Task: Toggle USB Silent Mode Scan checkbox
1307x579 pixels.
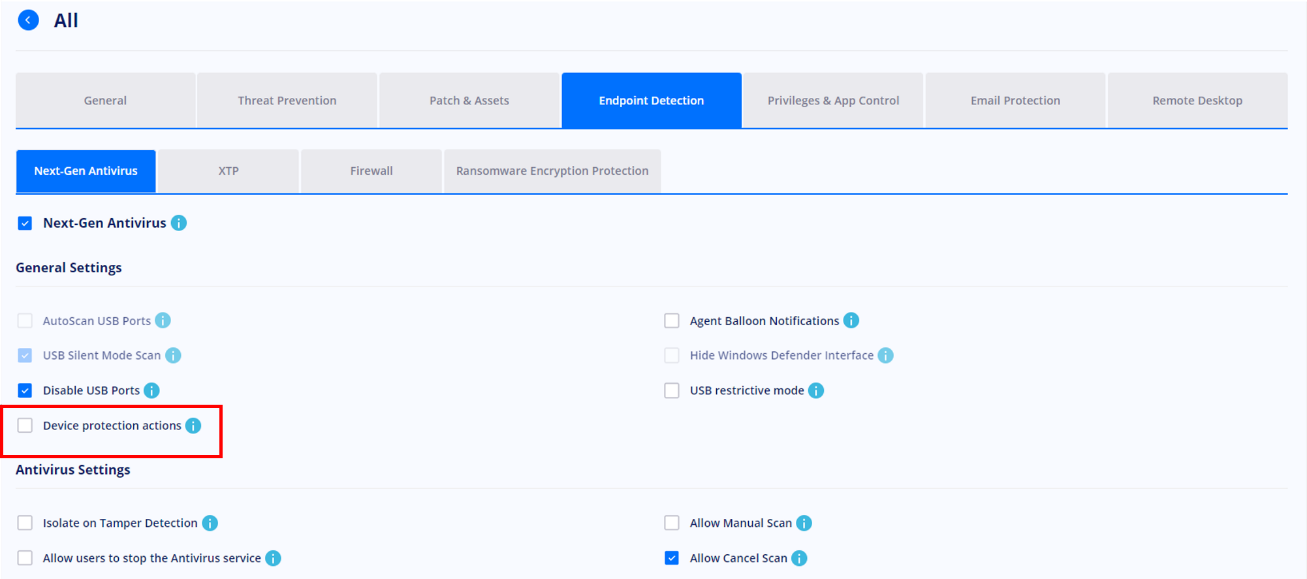Action: (25, 356)
